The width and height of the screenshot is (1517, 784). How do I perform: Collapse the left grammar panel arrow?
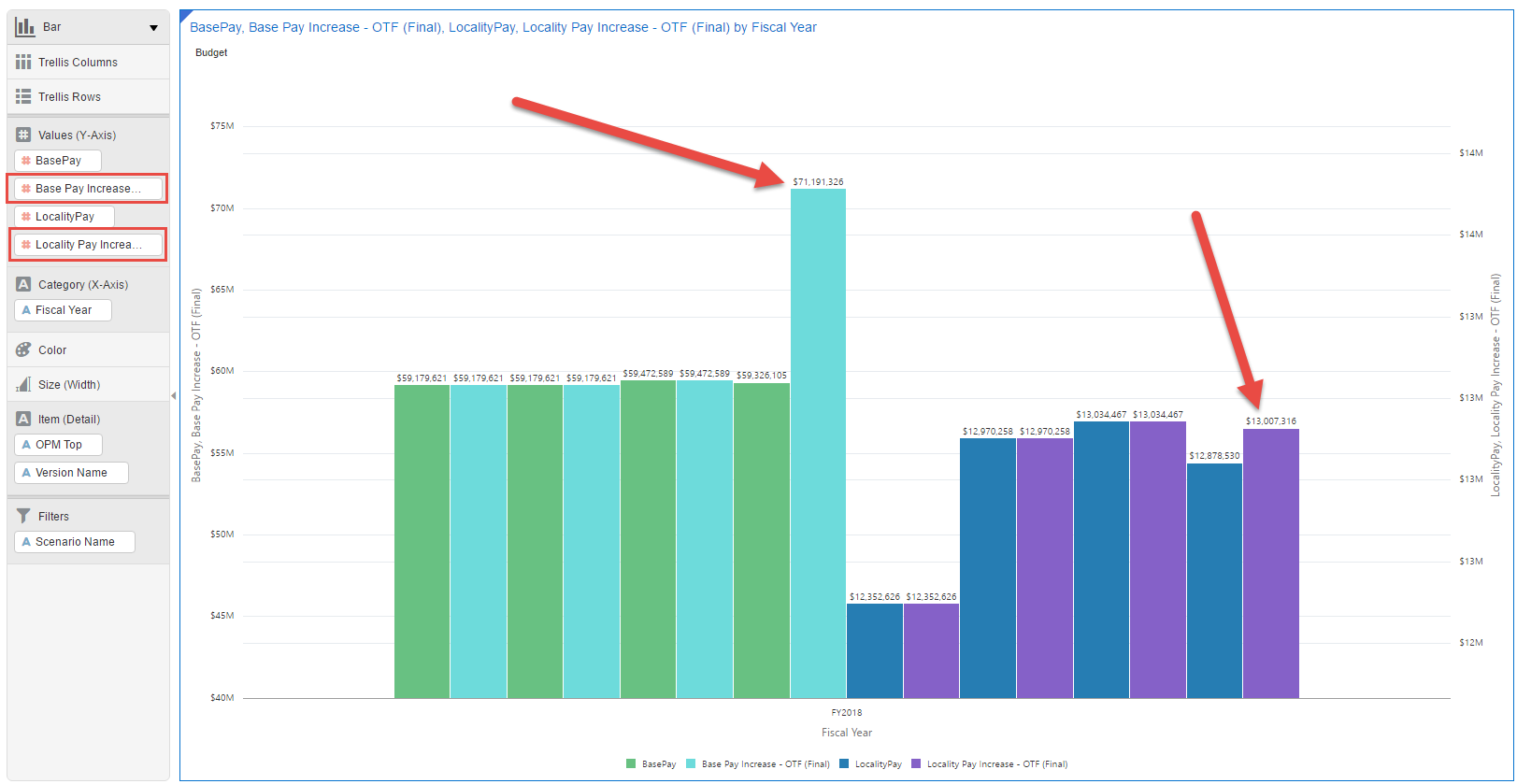coord(173,396)
